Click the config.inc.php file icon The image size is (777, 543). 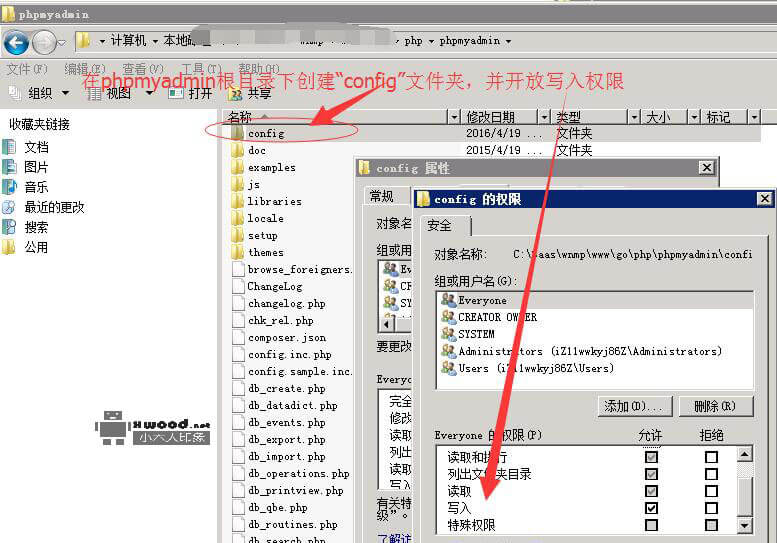click(238, 354)
